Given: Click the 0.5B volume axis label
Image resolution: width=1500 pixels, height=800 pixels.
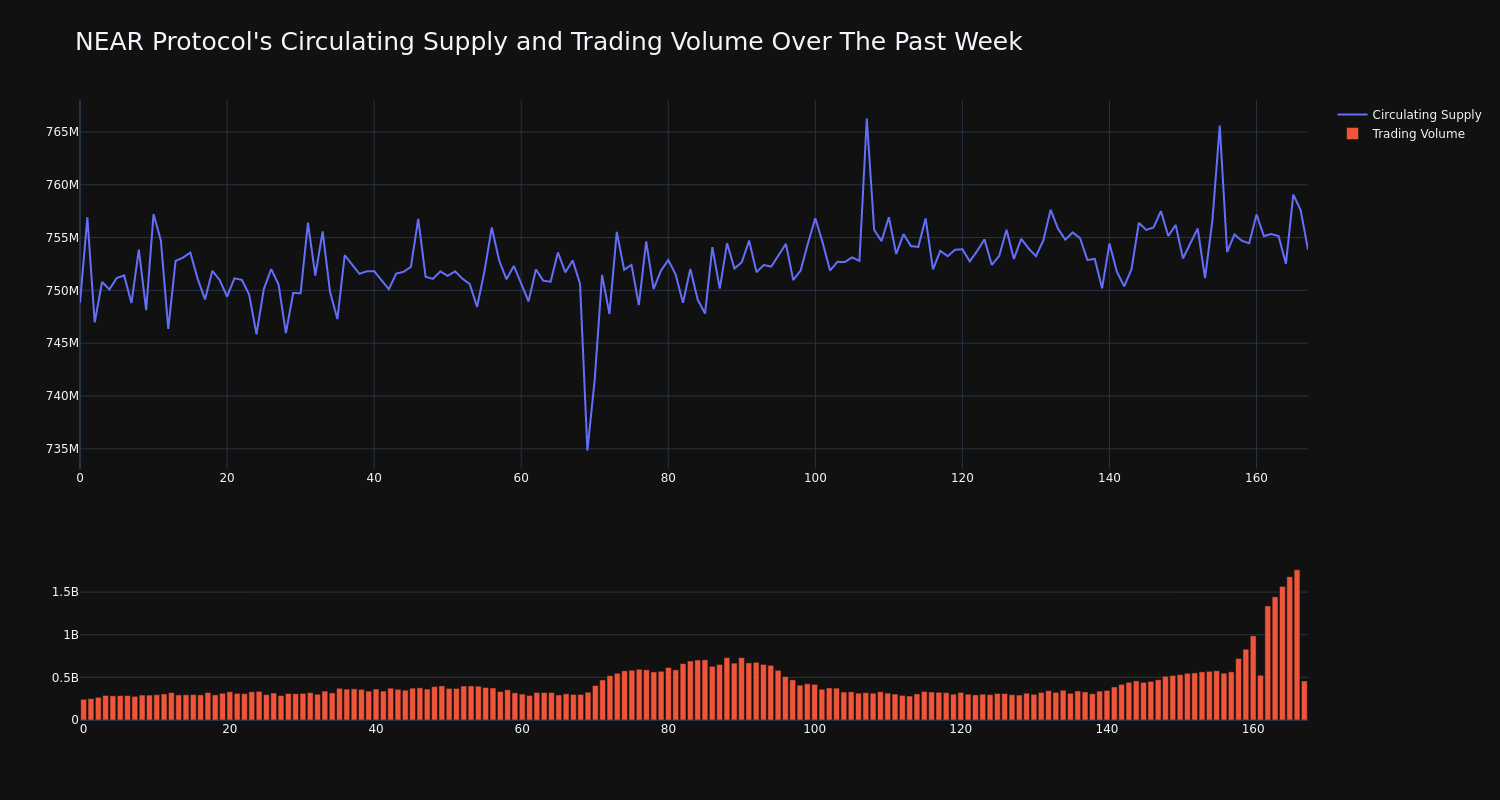Looking at the screenshot, I should click(65, 678).
